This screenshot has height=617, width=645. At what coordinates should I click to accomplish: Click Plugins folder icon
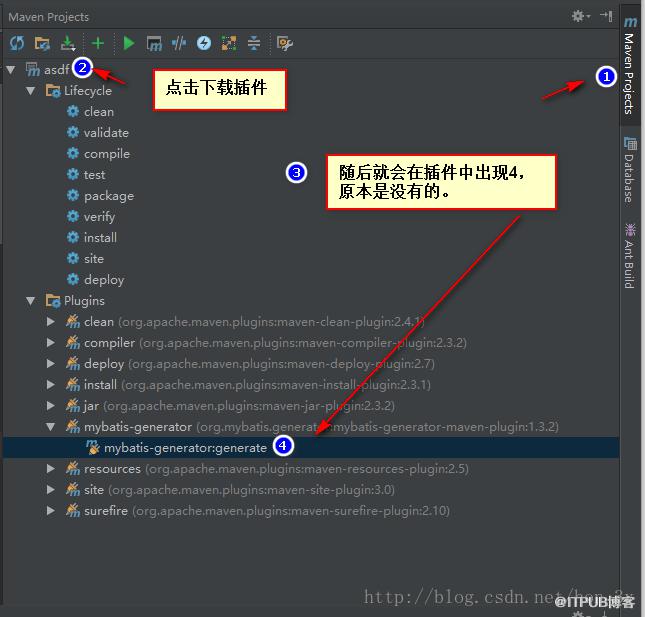pos(53,301)
